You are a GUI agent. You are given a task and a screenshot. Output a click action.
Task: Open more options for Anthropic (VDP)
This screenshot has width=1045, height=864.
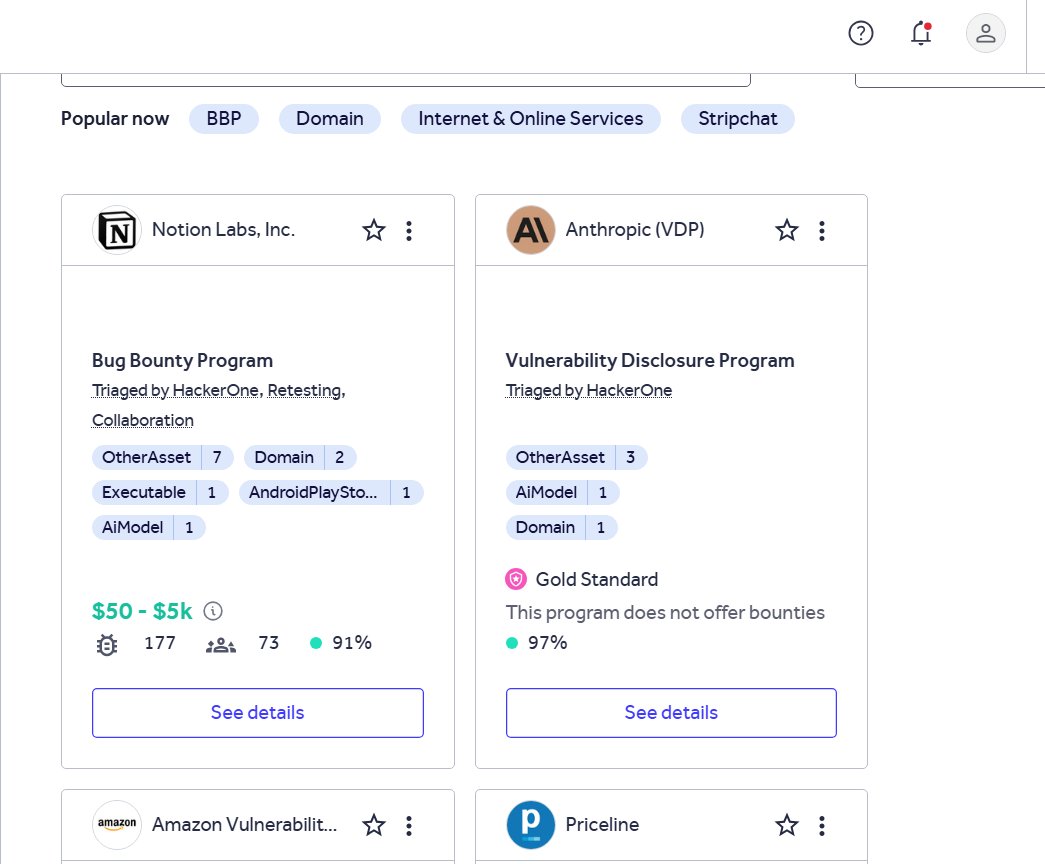(x=822, y=231)
